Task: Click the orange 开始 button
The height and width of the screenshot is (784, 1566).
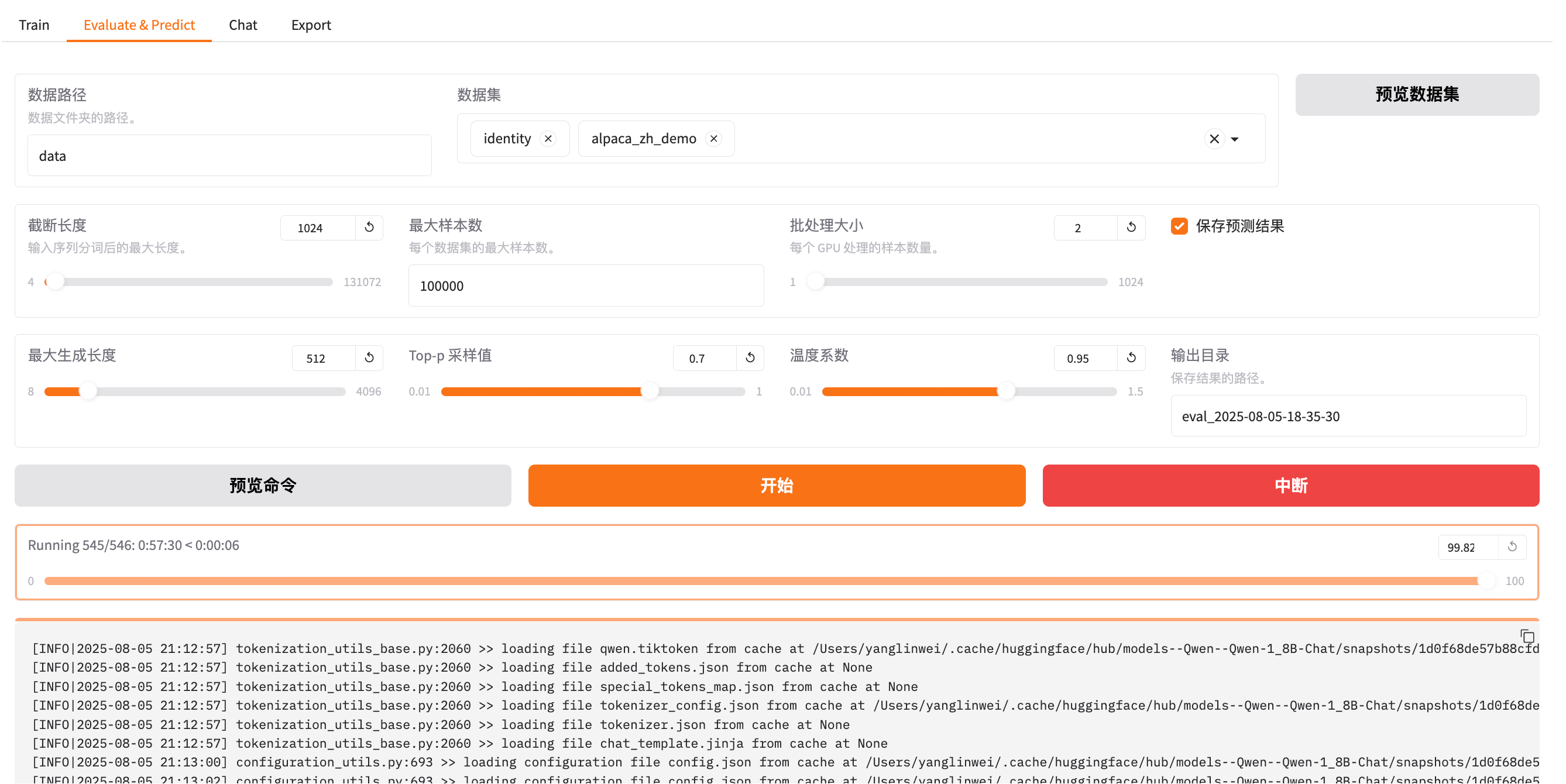Action: 777,486
